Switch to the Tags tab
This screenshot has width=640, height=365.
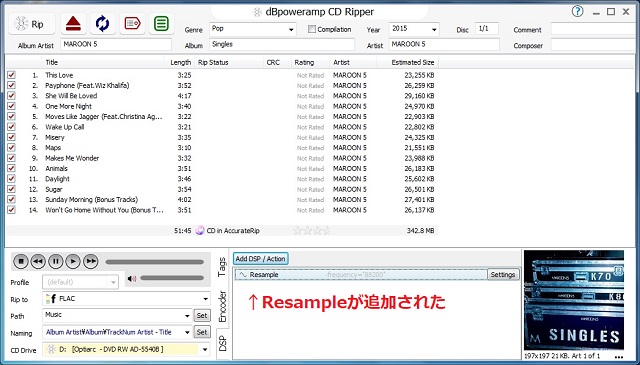(222, 267)
